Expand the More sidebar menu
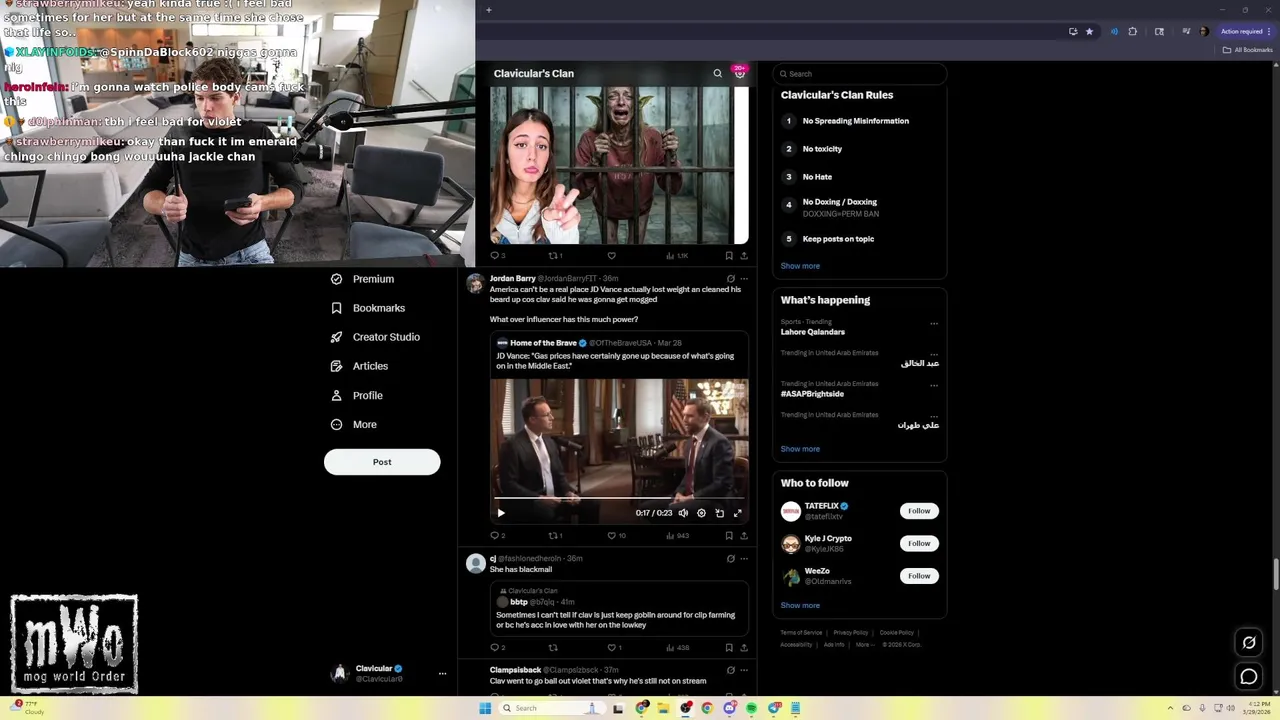Viewport: 1280px width, 720px height. tap(354, 424)
